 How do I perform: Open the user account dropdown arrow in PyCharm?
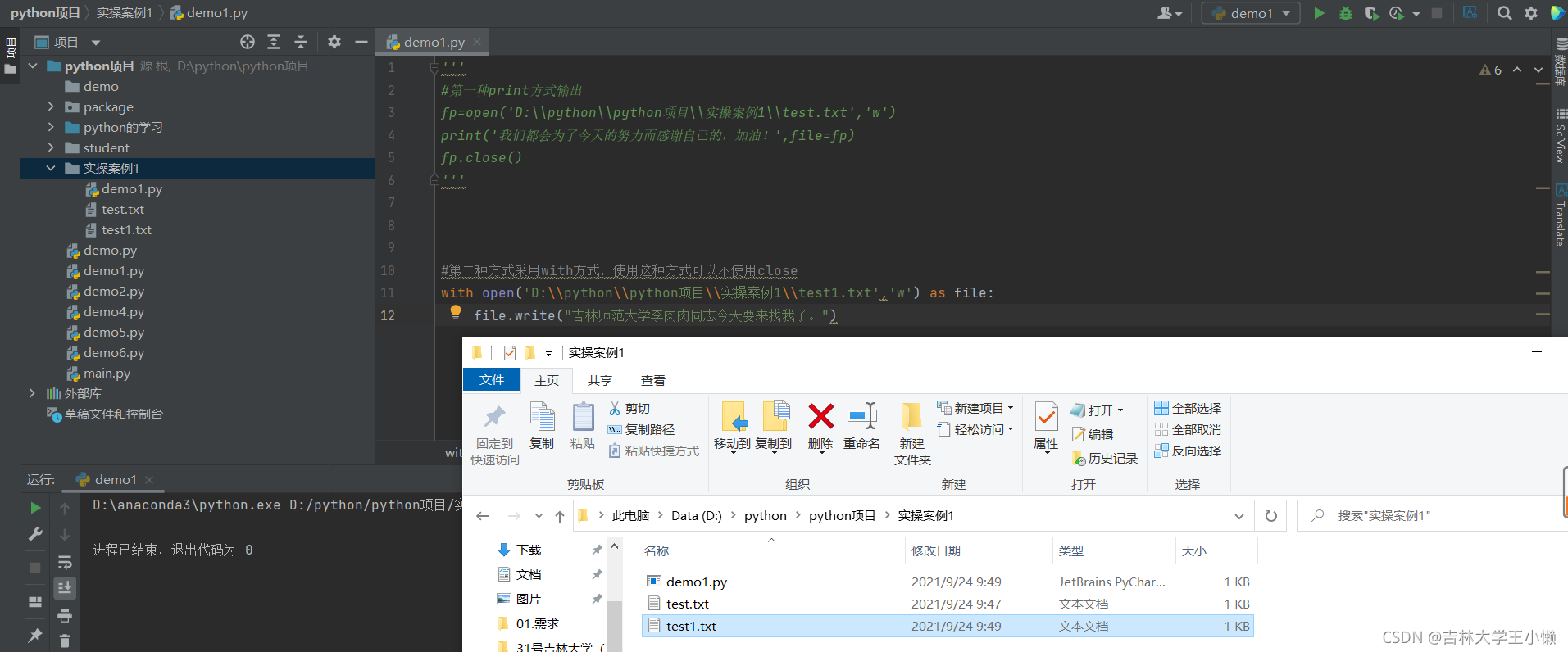[1179, 14]
